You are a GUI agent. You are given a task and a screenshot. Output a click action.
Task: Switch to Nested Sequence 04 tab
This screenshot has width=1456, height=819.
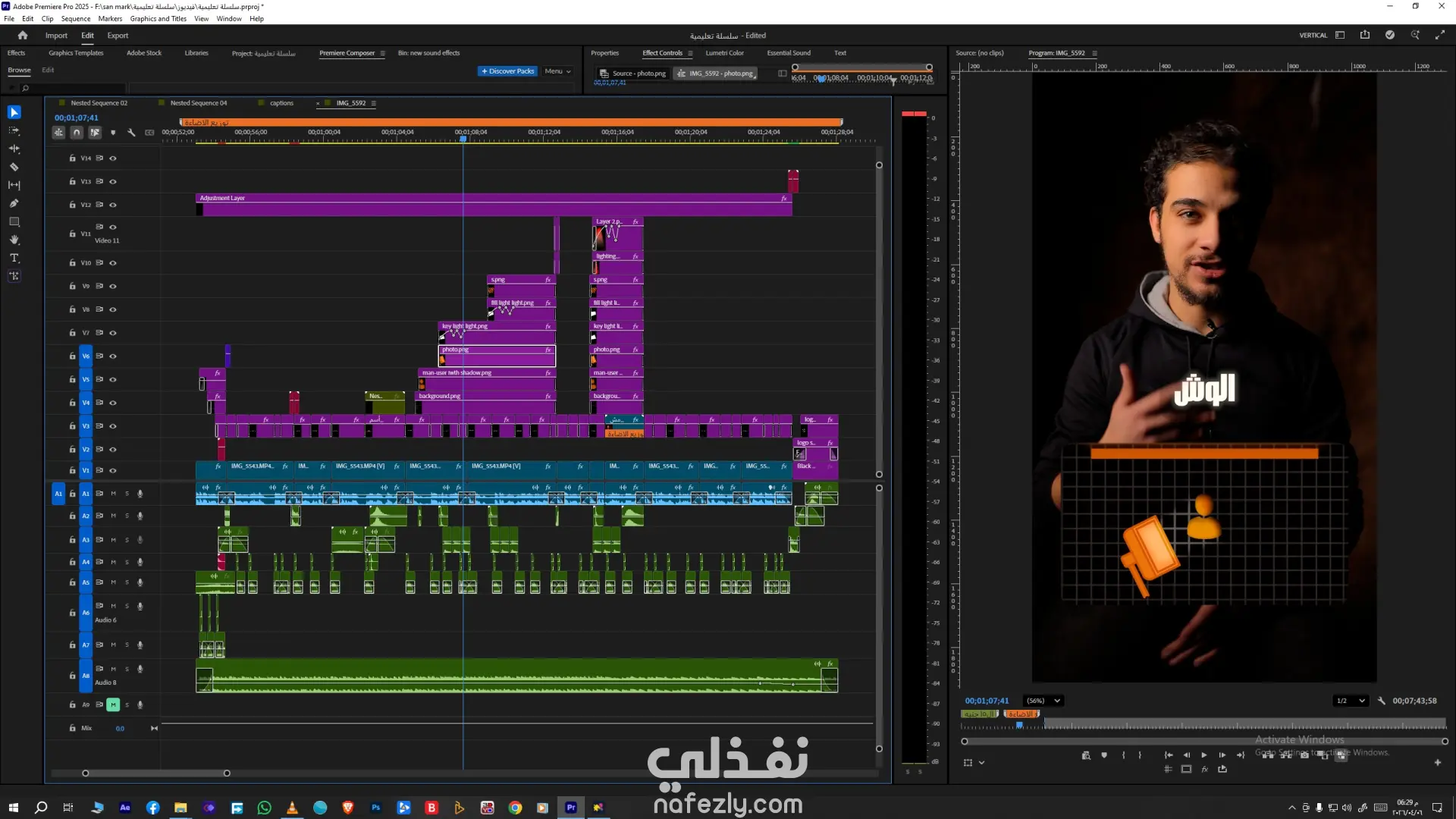[x=198, y=103]
